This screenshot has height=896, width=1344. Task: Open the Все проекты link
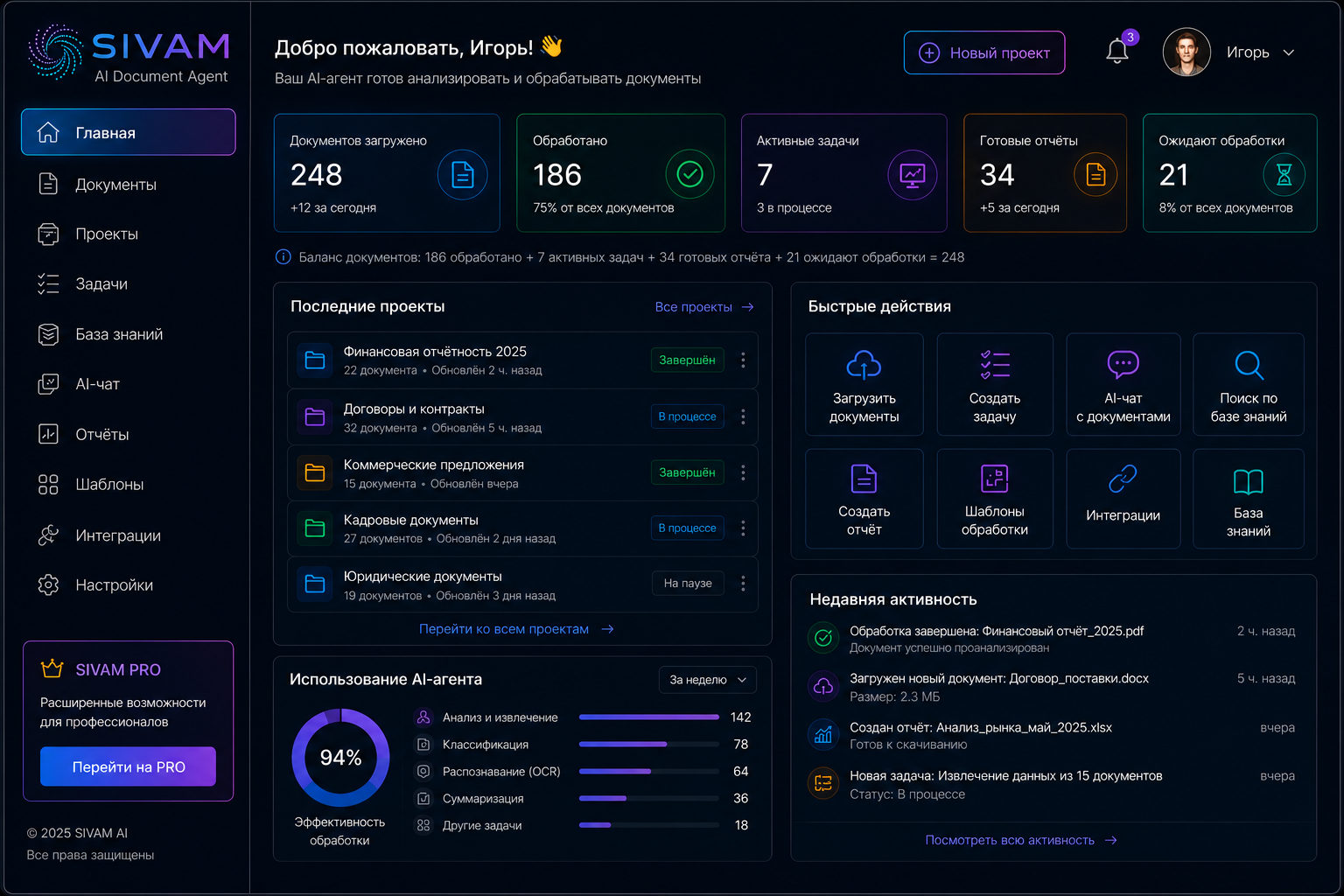pos(704,307)
